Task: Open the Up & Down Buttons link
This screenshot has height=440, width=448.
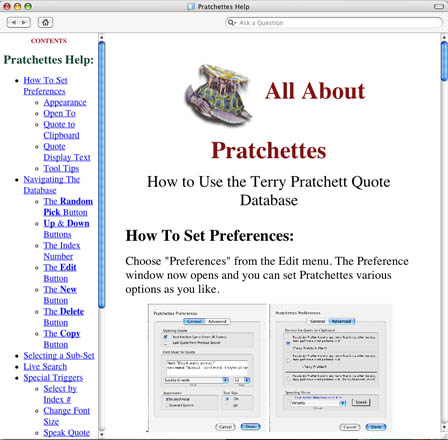Action: point(66,229)
